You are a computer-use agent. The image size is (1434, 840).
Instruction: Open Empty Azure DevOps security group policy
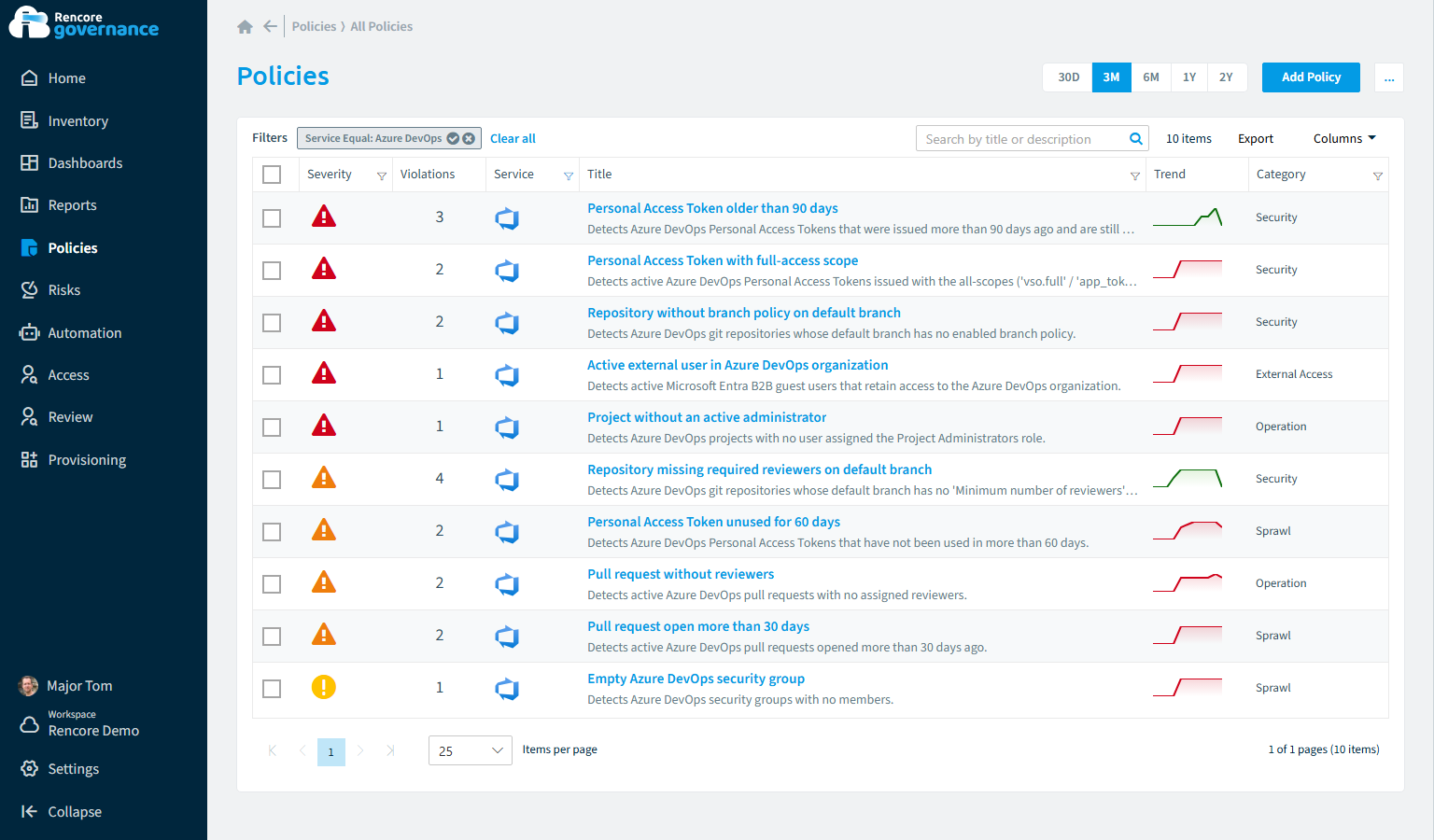click(696, 679)
